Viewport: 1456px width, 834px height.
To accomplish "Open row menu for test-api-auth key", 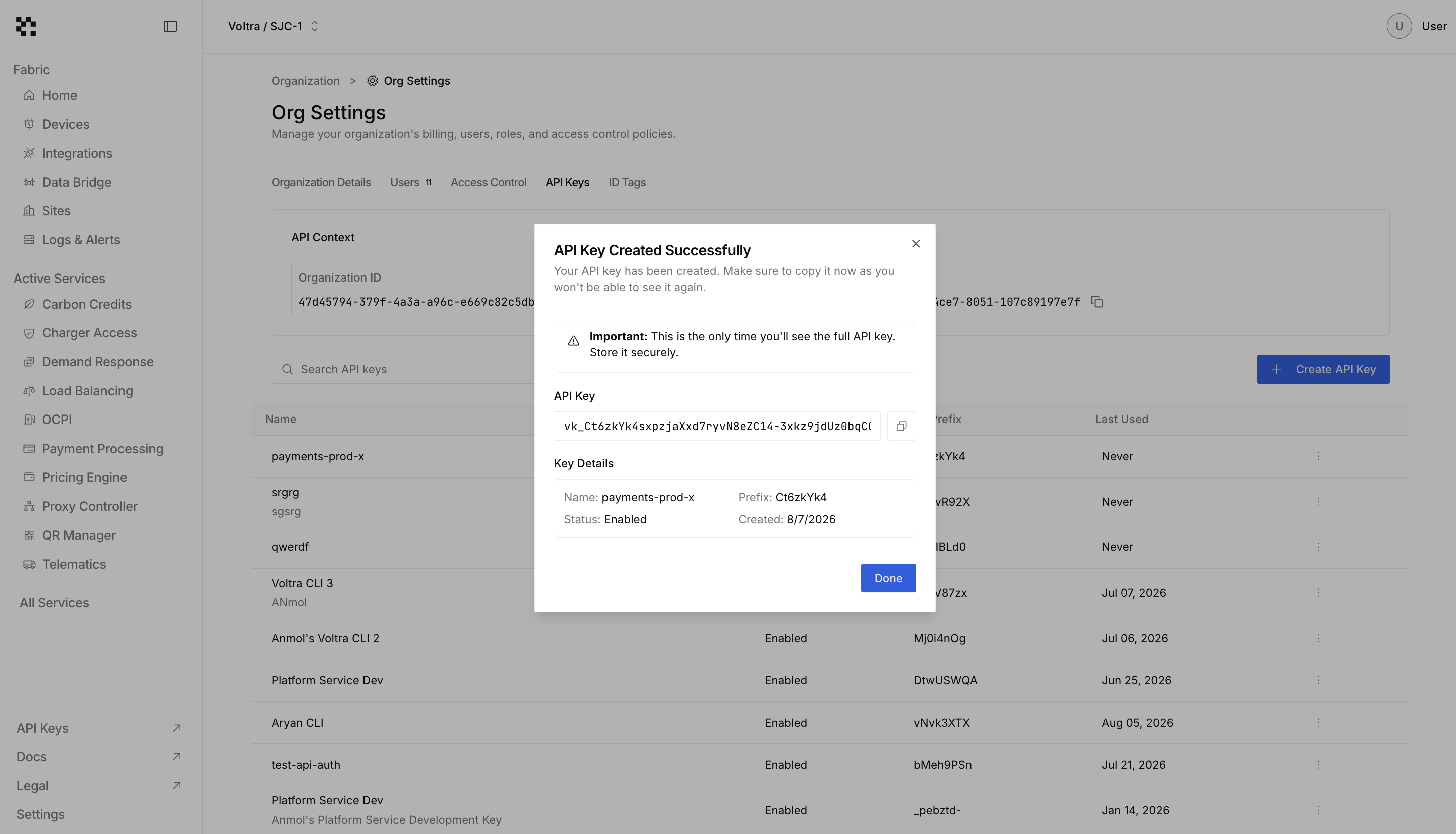I will click(1318, 765).
